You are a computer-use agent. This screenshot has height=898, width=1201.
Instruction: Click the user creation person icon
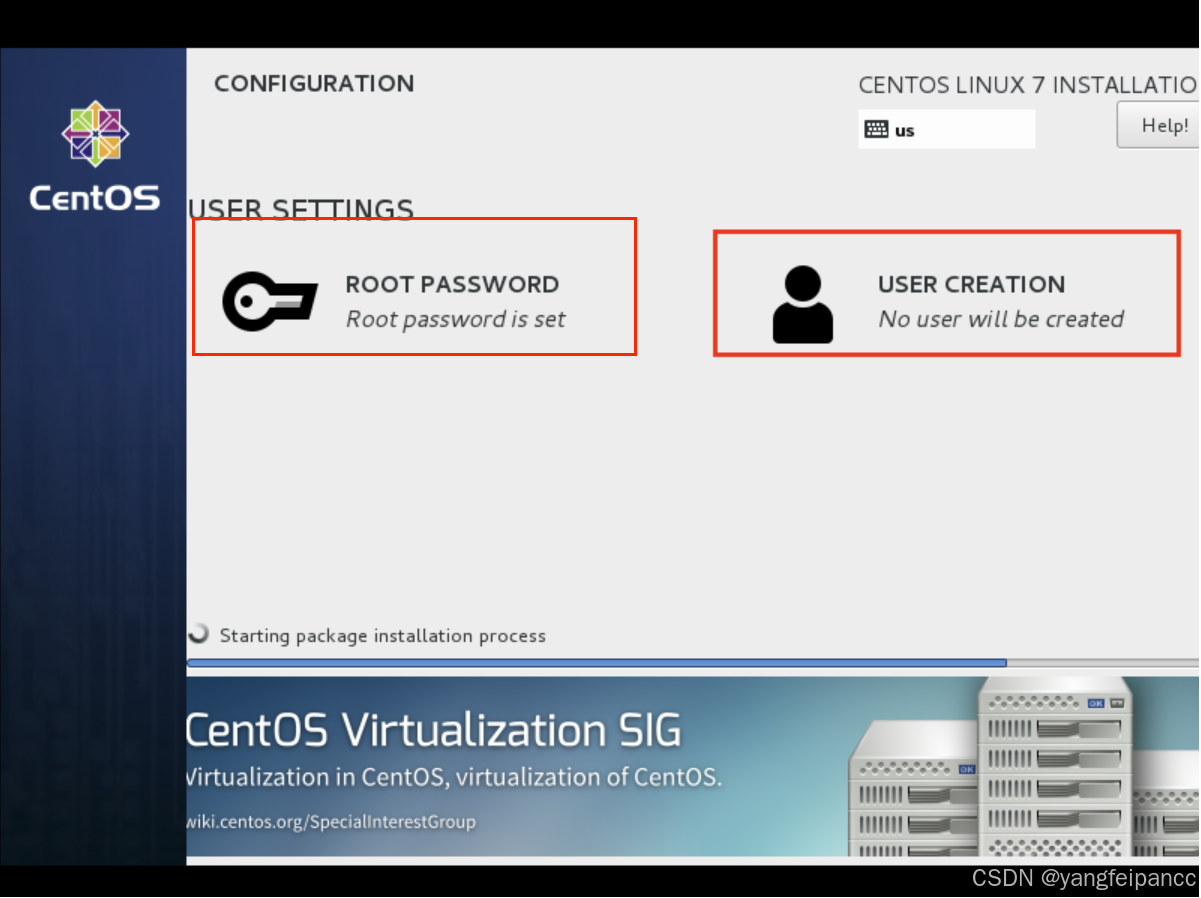803,305
